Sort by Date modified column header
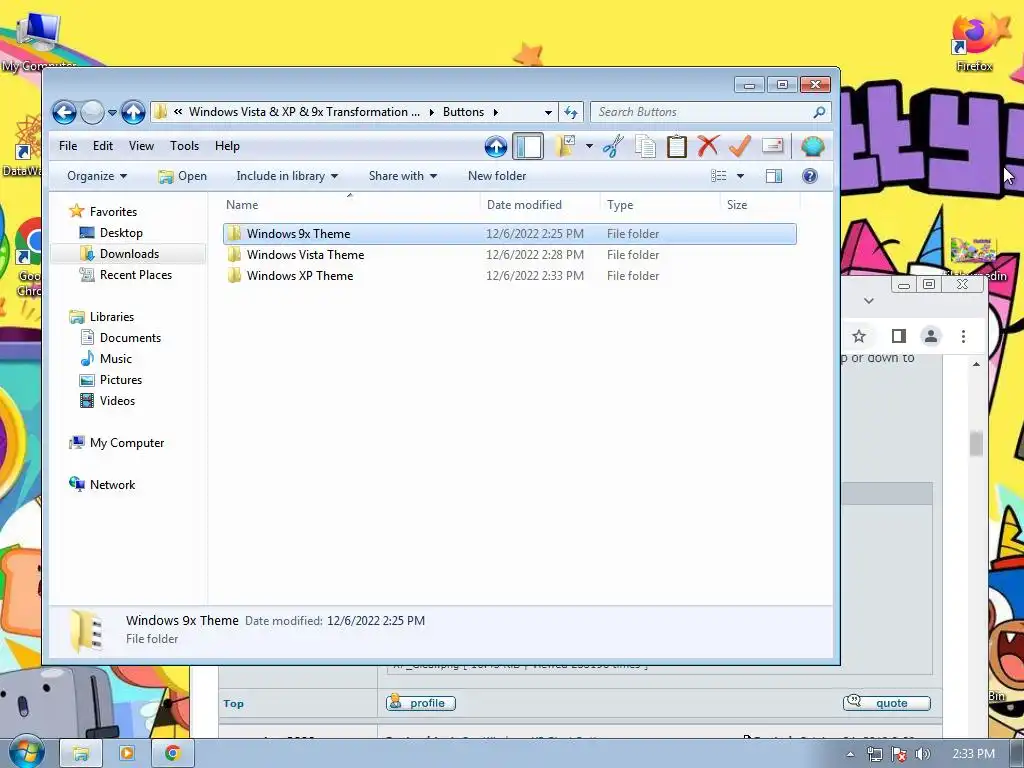The image size is (1024, 768). pos(540,204)
